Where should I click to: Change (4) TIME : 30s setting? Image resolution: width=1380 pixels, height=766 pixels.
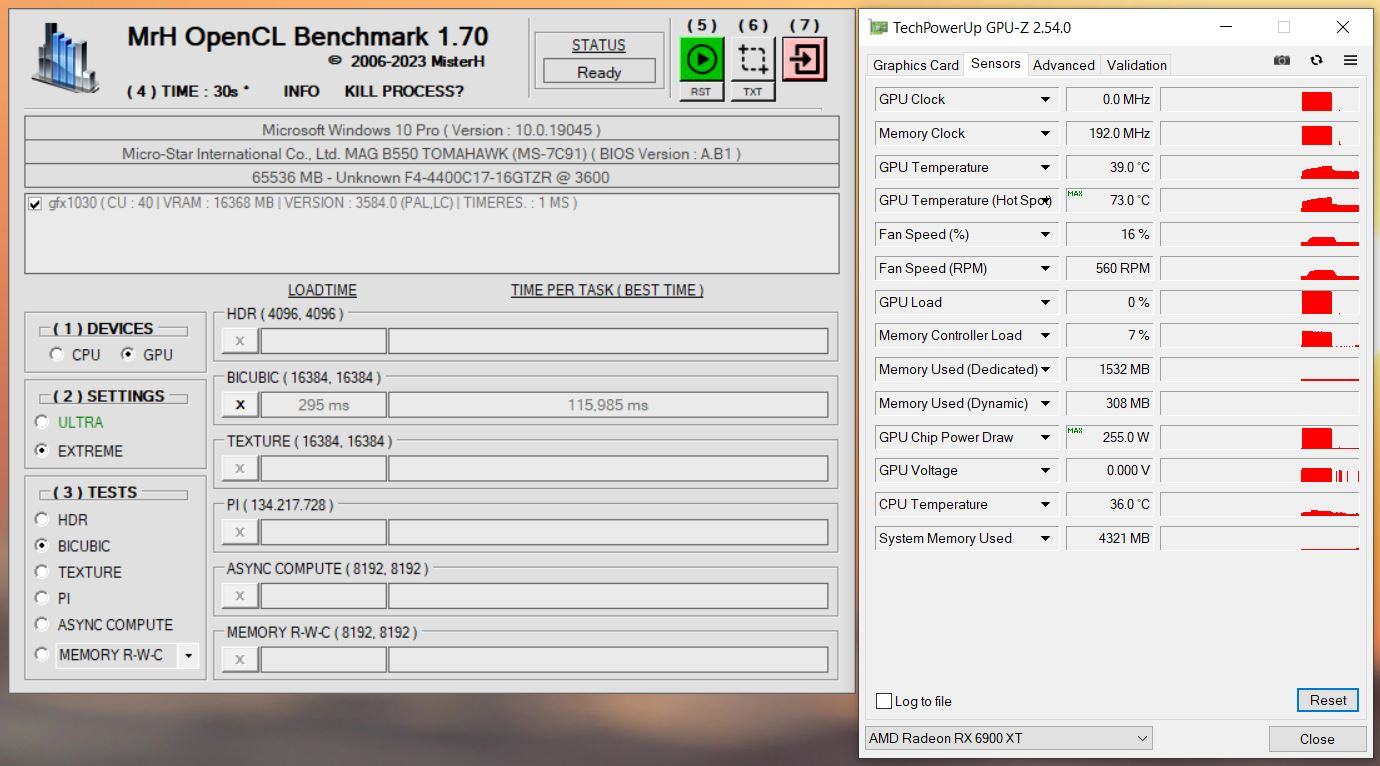tap(188, 91)
